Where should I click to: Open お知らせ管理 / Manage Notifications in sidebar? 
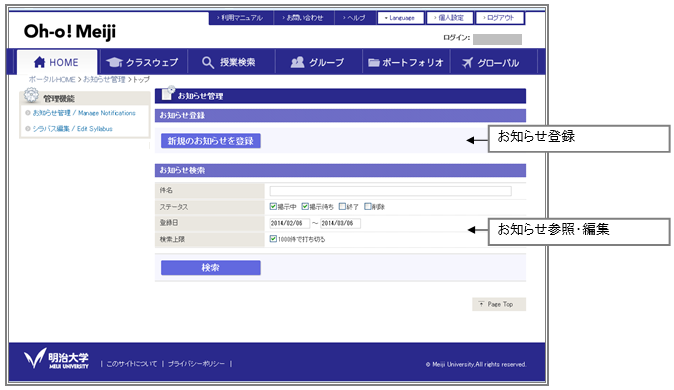(x=84, y=113)
